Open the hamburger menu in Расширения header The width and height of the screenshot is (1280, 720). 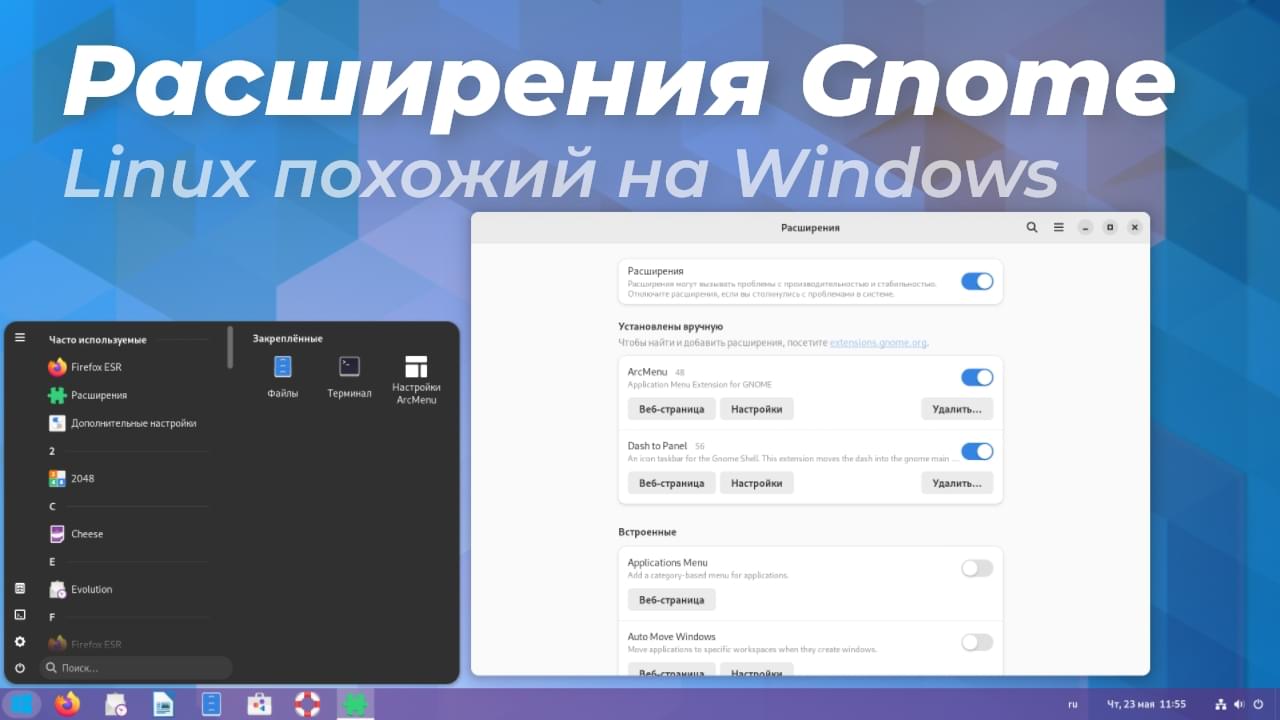[x=1058, y=227]
